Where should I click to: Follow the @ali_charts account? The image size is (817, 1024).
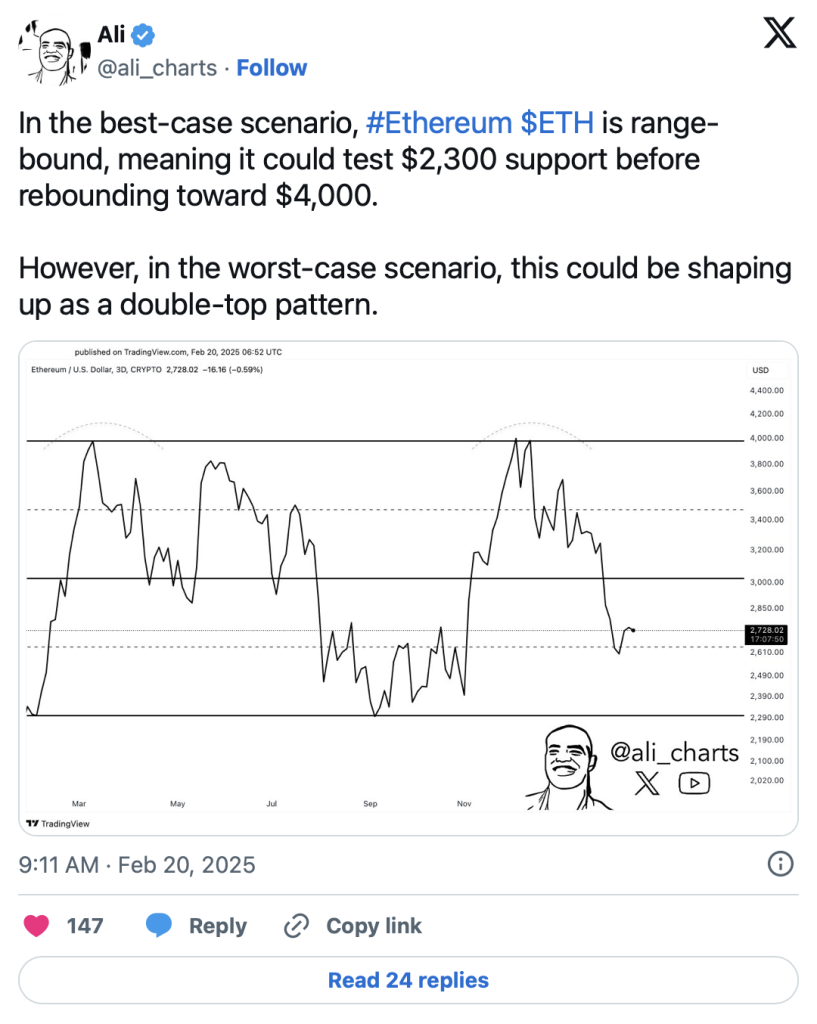(272, 68)
